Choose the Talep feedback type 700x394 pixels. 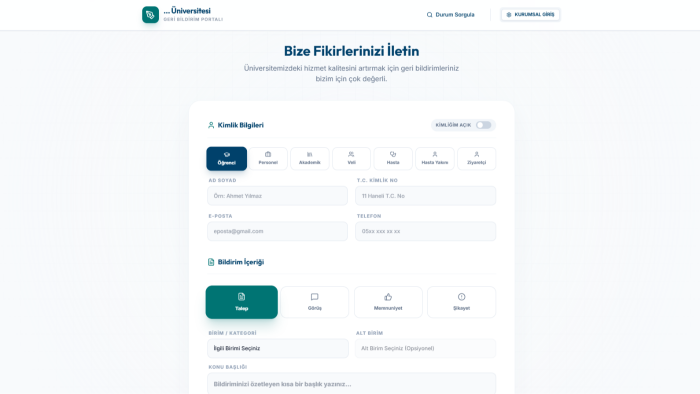click(x=242, y=302)
